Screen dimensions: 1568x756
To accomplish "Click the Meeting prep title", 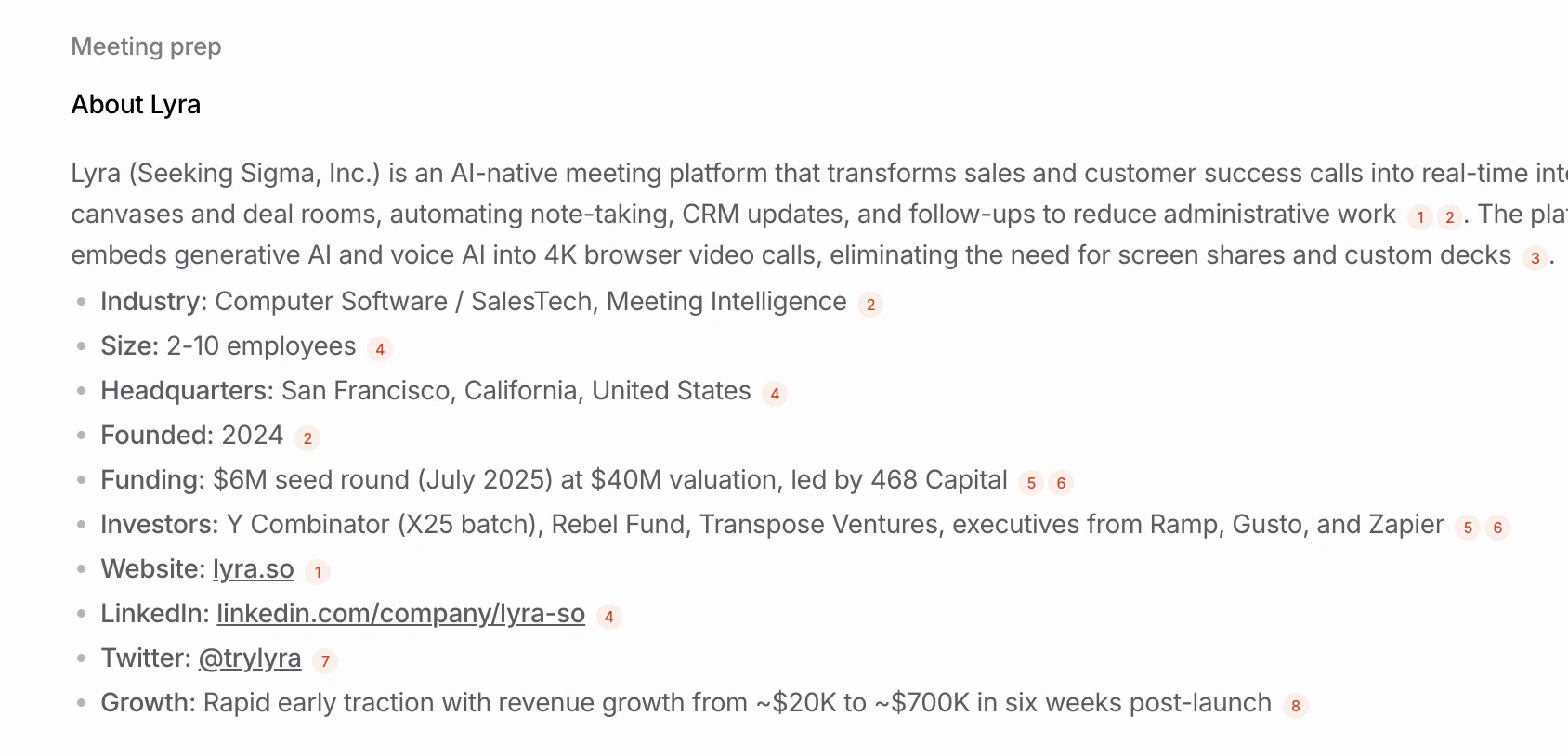I will pyautogui.click(x=146, y=46).
